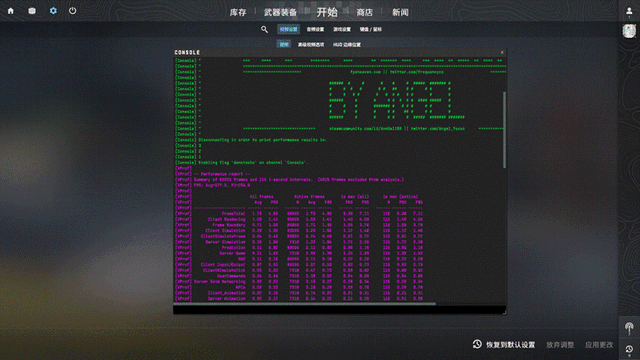The height and width of the screenshot is (360, 640).
Task: Click the console horizontal scrollbar
Action: [x=305, y=304]
